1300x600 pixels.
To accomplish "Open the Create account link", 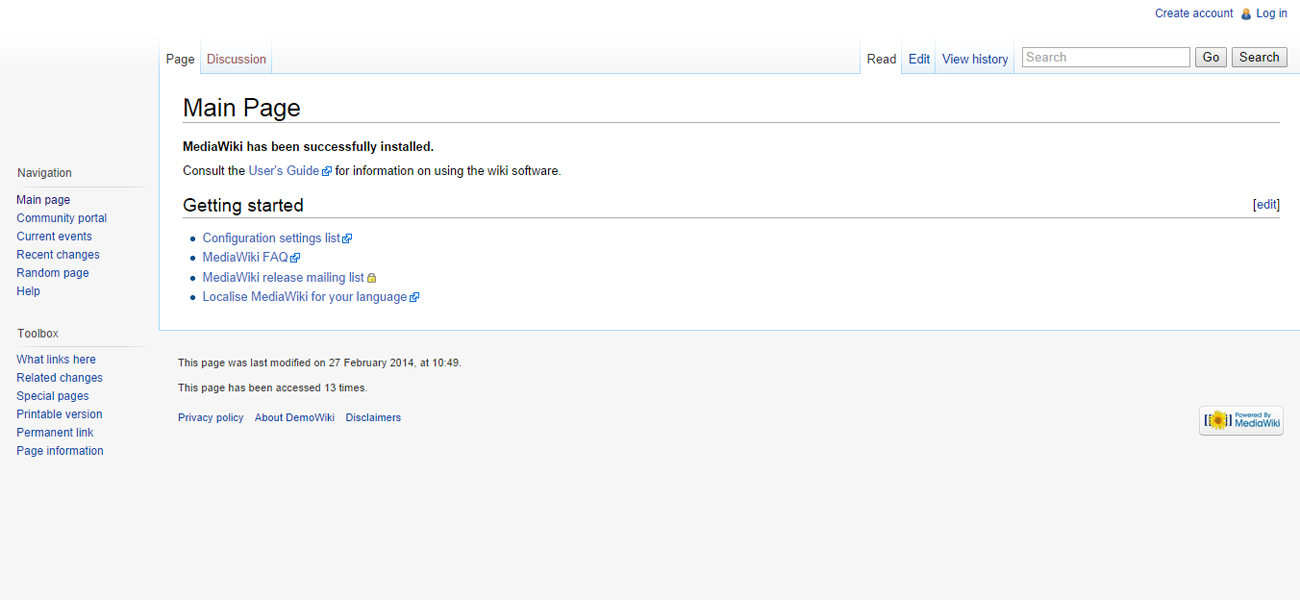I will point(1194,13).
